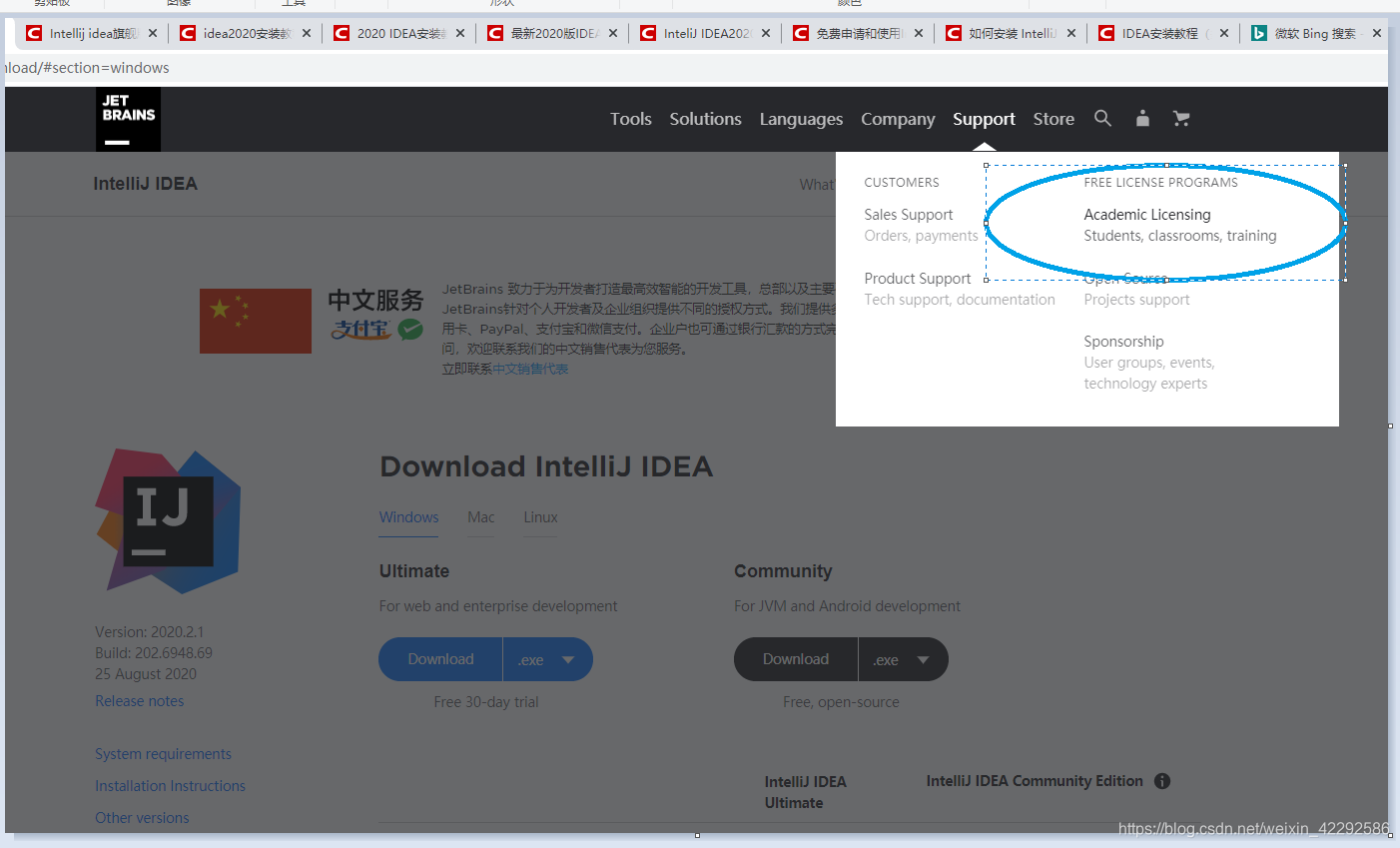Screen dimensions: 1400x848
Task: Click the blue Ultimate Download button
Action: (x=440, y=659)
